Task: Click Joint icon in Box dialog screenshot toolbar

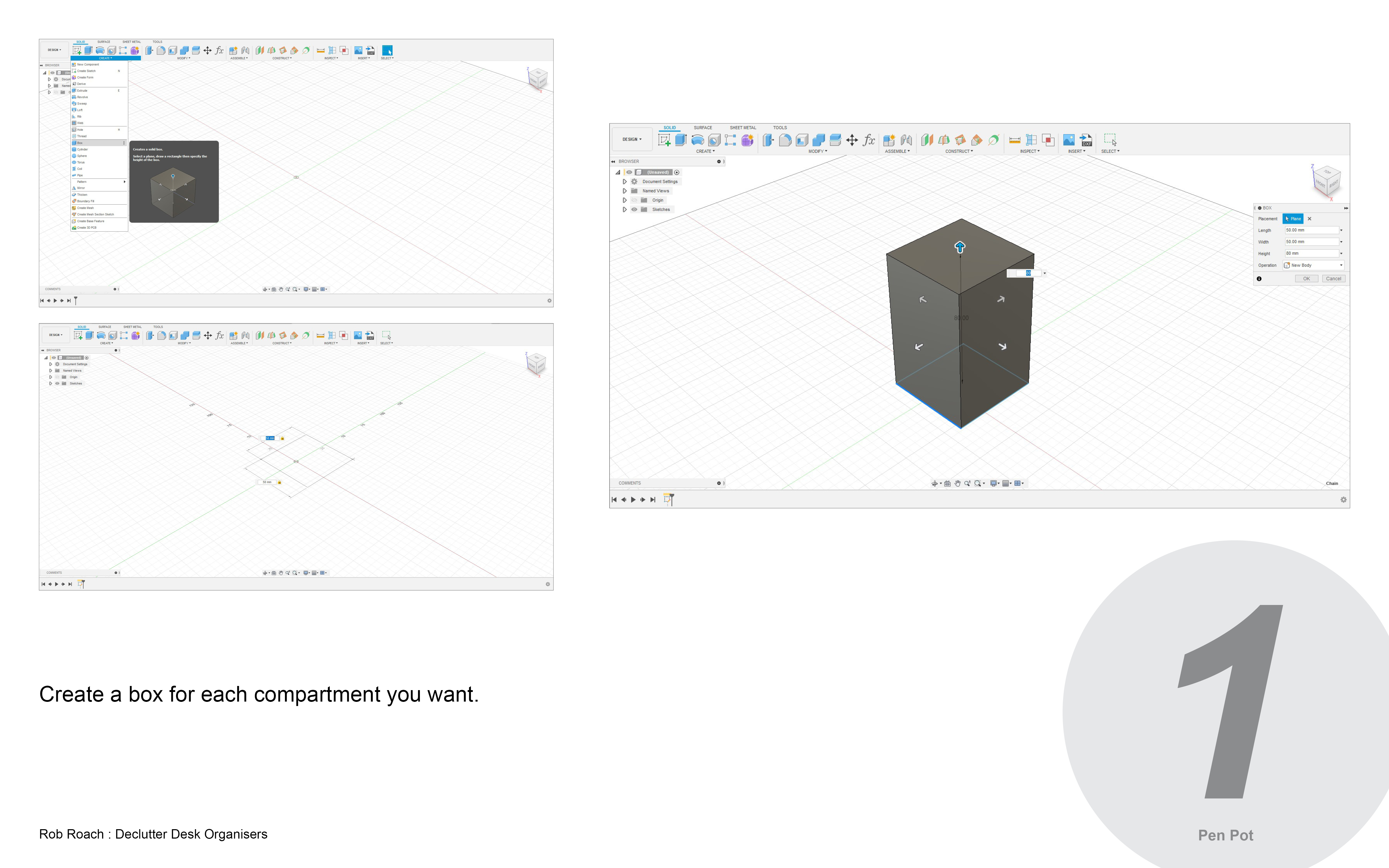Action: [906, 140]
